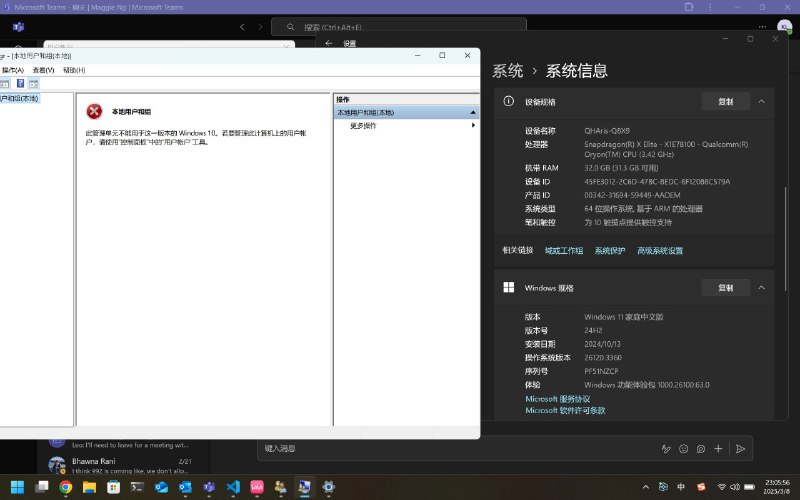Collapse the 设备规格 section chevron
800x500 pixels.
point(761,102)
